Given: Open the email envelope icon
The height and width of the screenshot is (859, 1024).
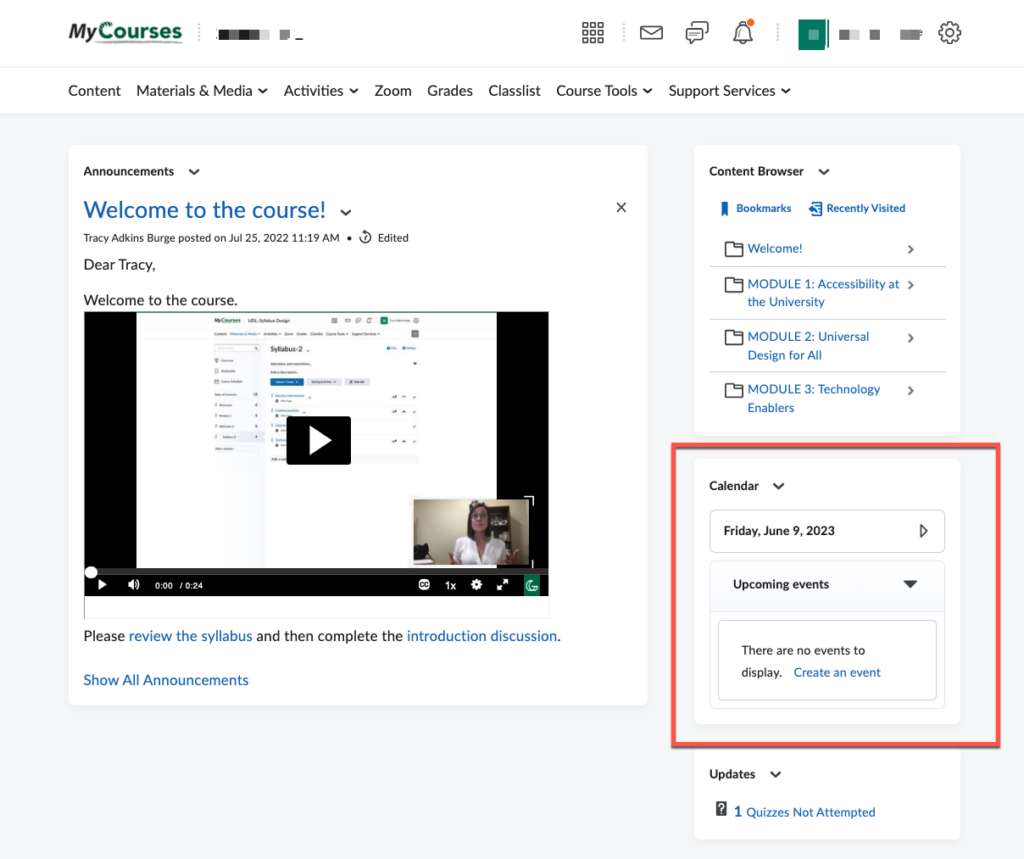Looking at the screenshot, I should pyautogui.click(x=650, y=32).
